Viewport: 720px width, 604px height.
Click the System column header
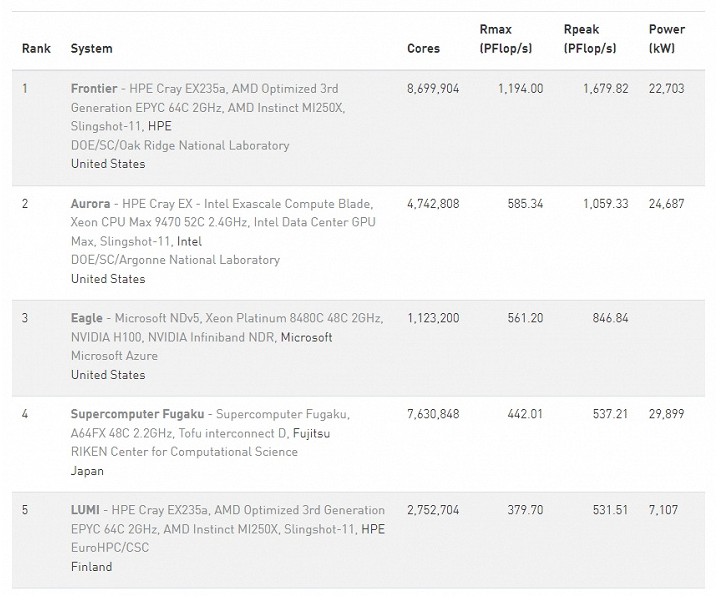(92, 48)
